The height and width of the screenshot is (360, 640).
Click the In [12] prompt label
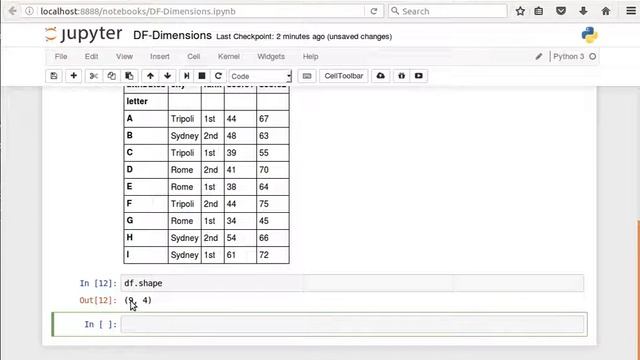[x=98, y=283]
